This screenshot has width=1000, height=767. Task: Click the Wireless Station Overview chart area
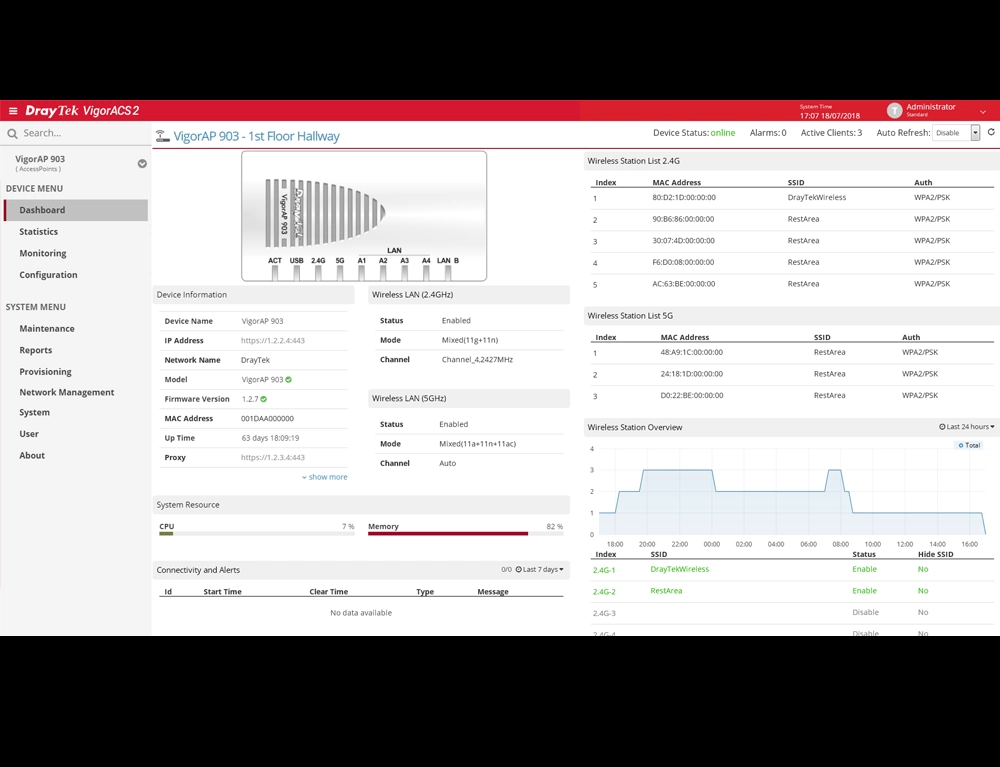click(791, 492)
